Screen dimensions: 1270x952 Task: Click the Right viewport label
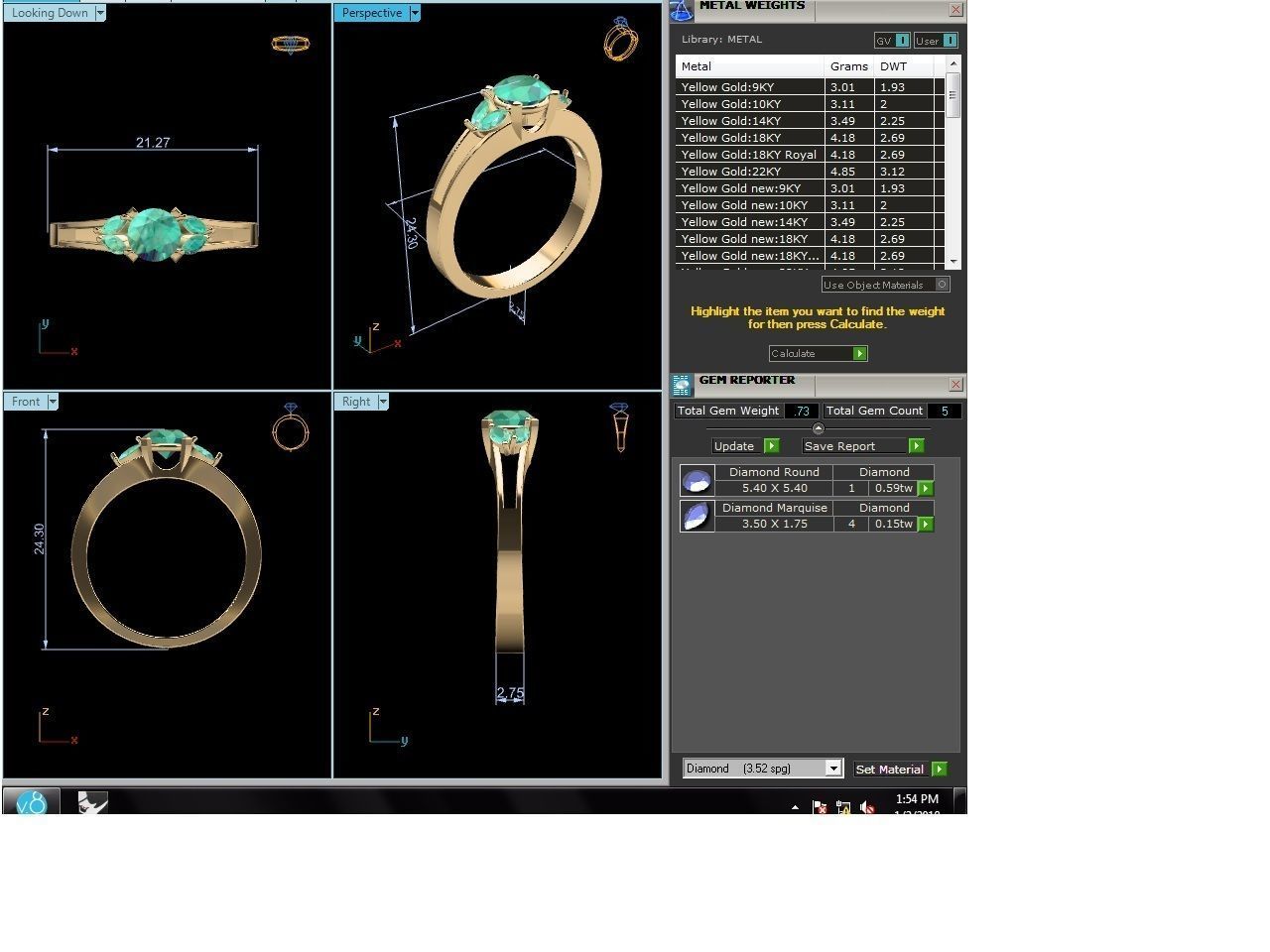[x=356, y=402]
